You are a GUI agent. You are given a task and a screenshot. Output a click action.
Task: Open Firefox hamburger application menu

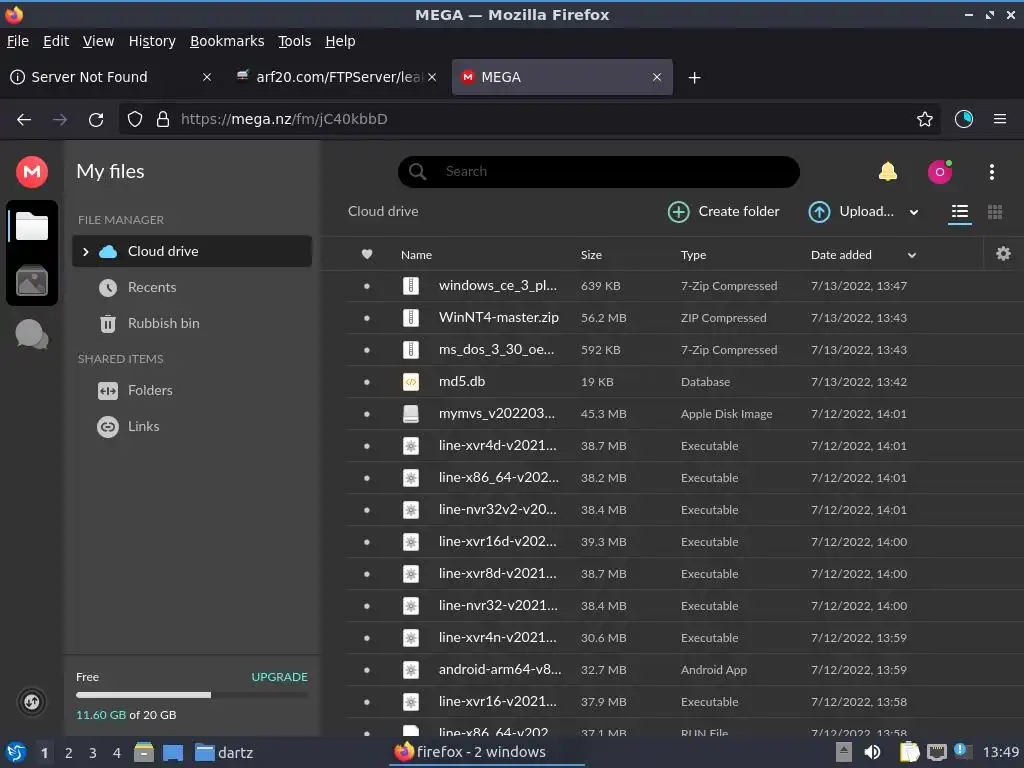[x=999, y=120]
